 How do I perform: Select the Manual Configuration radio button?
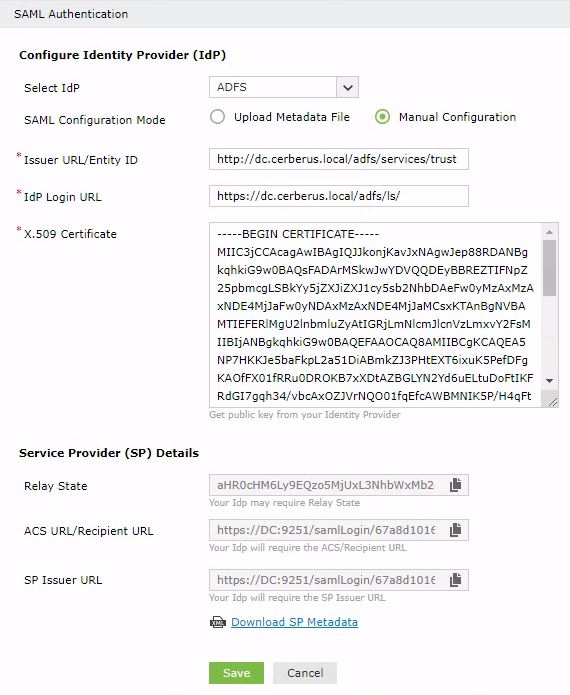(x=382, y=117)
